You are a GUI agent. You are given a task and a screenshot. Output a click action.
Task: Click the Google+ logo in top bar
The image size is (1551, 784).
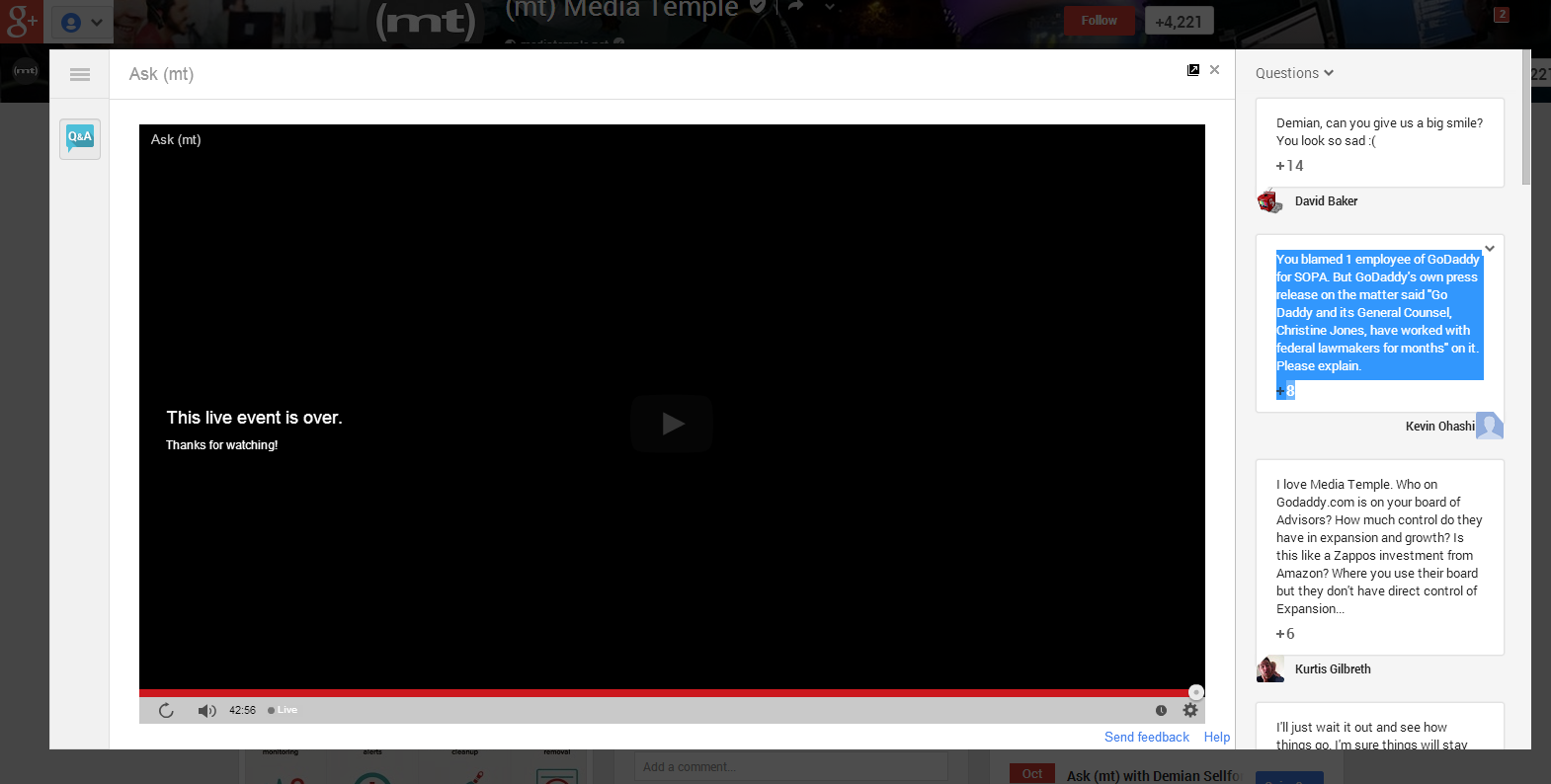pyautogui.click(x=22, y=21)
